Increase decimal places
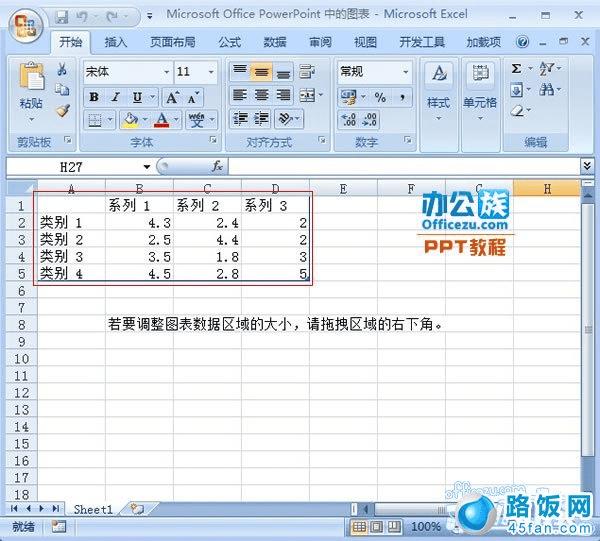This screenshot has width=600, height=541. coord(348,120)
